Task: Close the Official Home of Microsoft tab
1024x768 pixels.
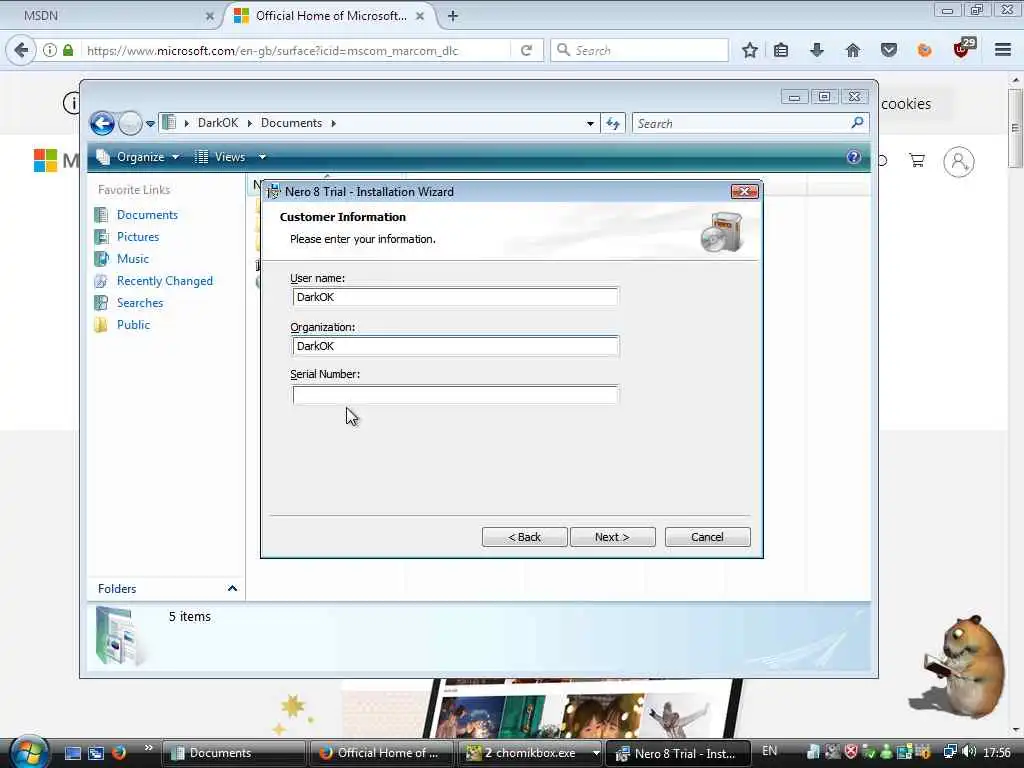Action: [x=420, y=16]
